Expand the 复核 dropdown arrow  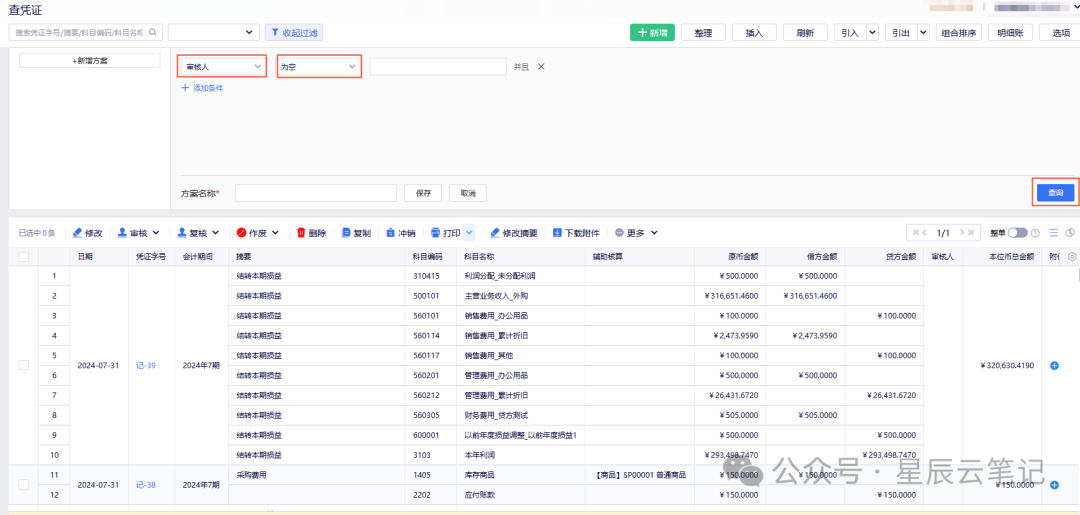[216, 233]
